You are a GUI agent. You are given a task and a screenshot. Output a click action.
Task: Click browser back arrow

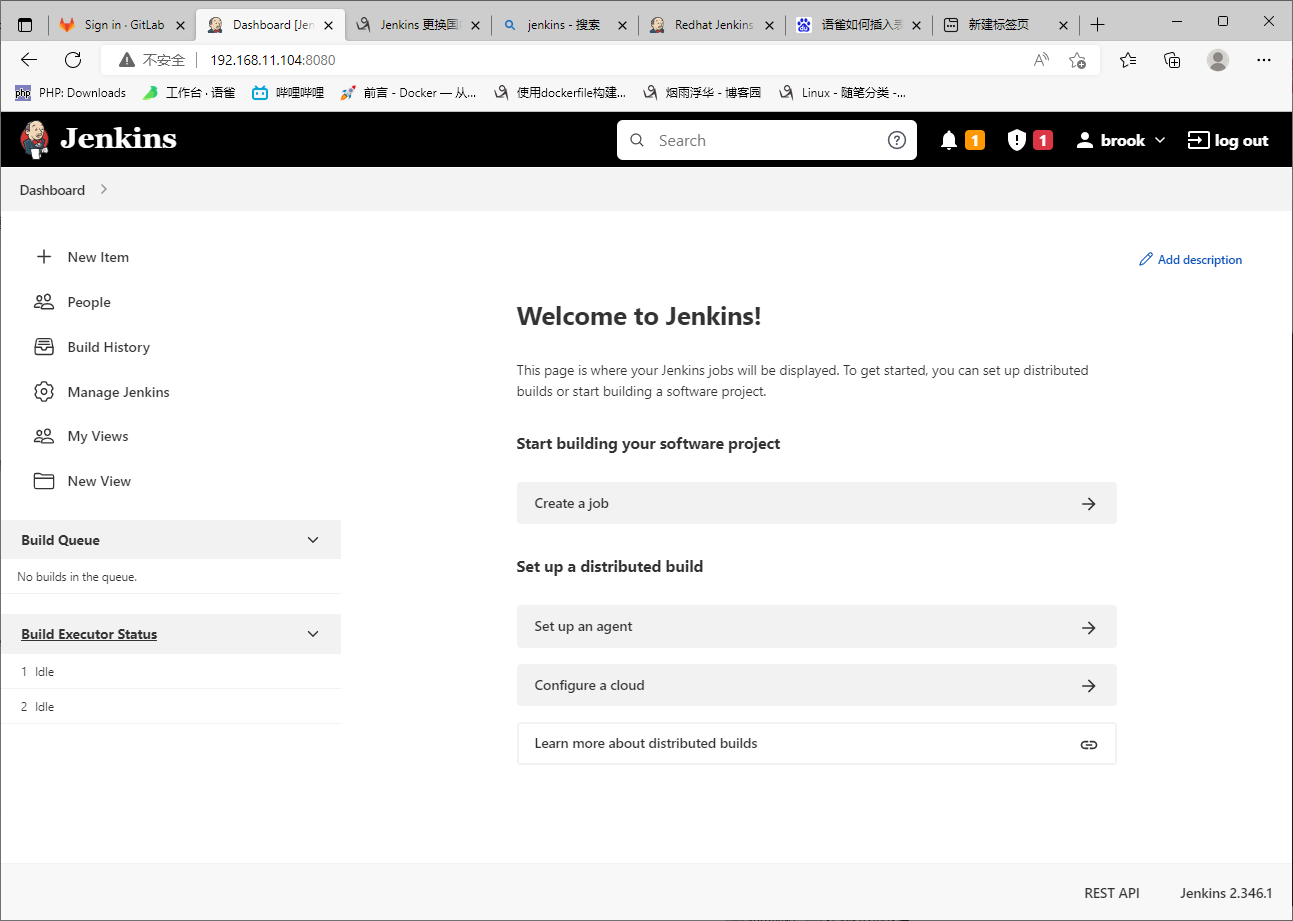(x=29, y=60)
